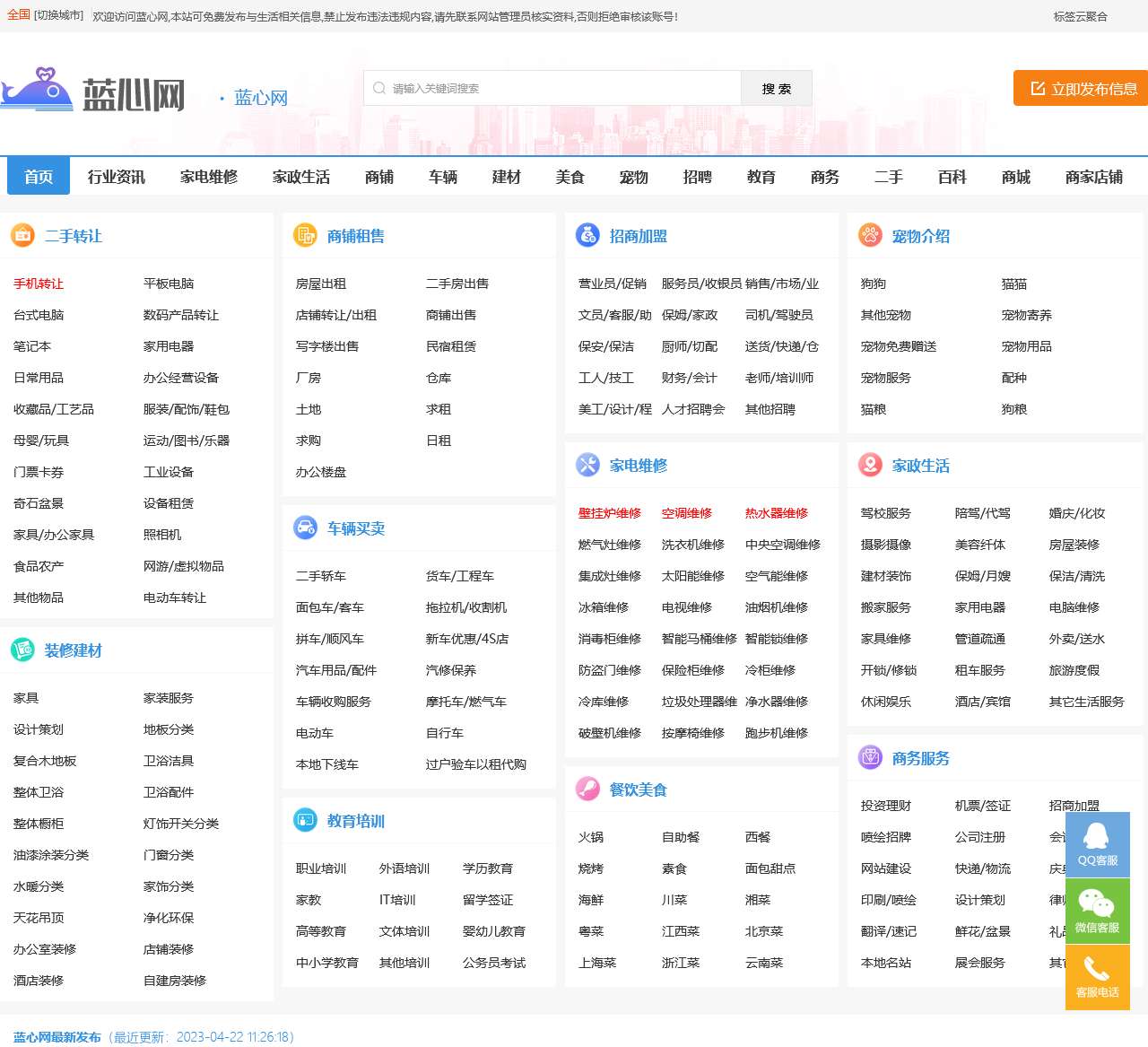Click the 宠物介绍 paw icon

tap(870, 236)
